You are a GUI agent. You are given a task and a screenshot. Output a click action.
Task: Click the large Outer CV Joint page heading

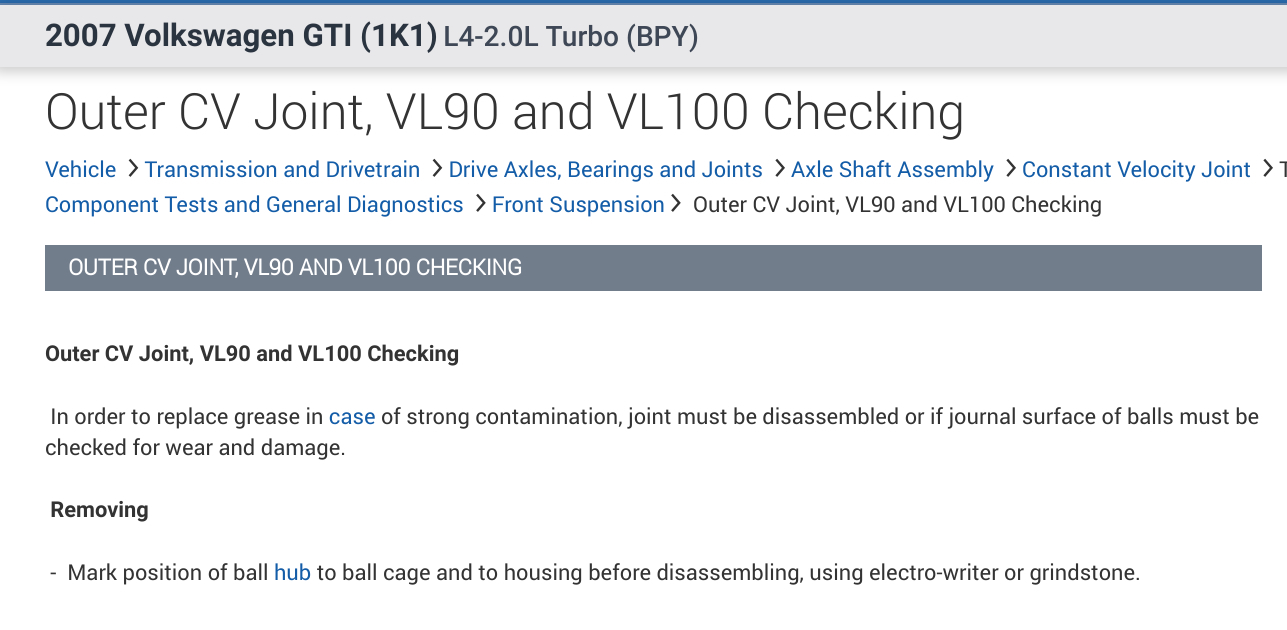tap(505, 112)
